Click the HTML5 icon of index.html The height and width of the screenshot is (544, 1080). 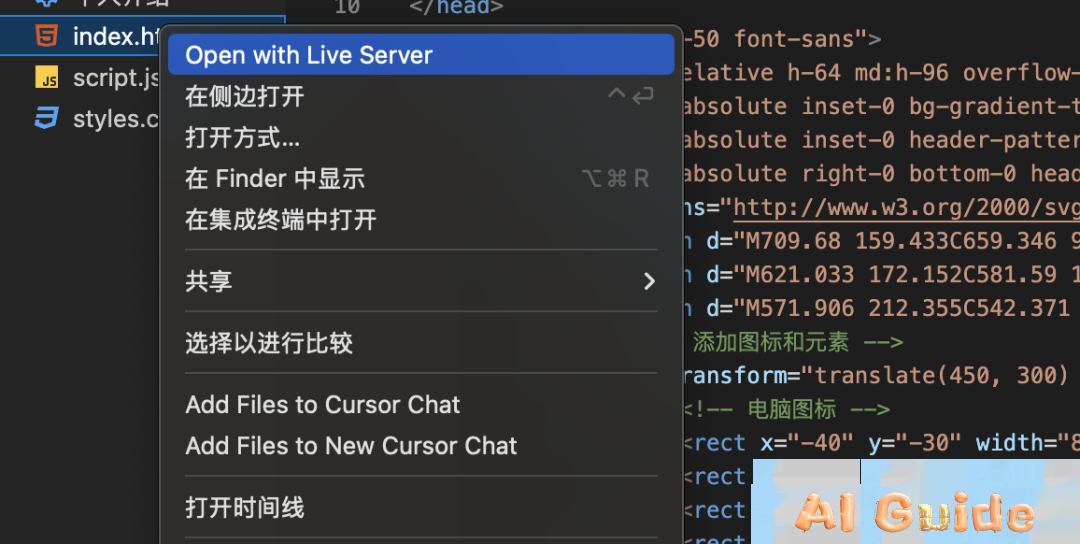[47, 36]
